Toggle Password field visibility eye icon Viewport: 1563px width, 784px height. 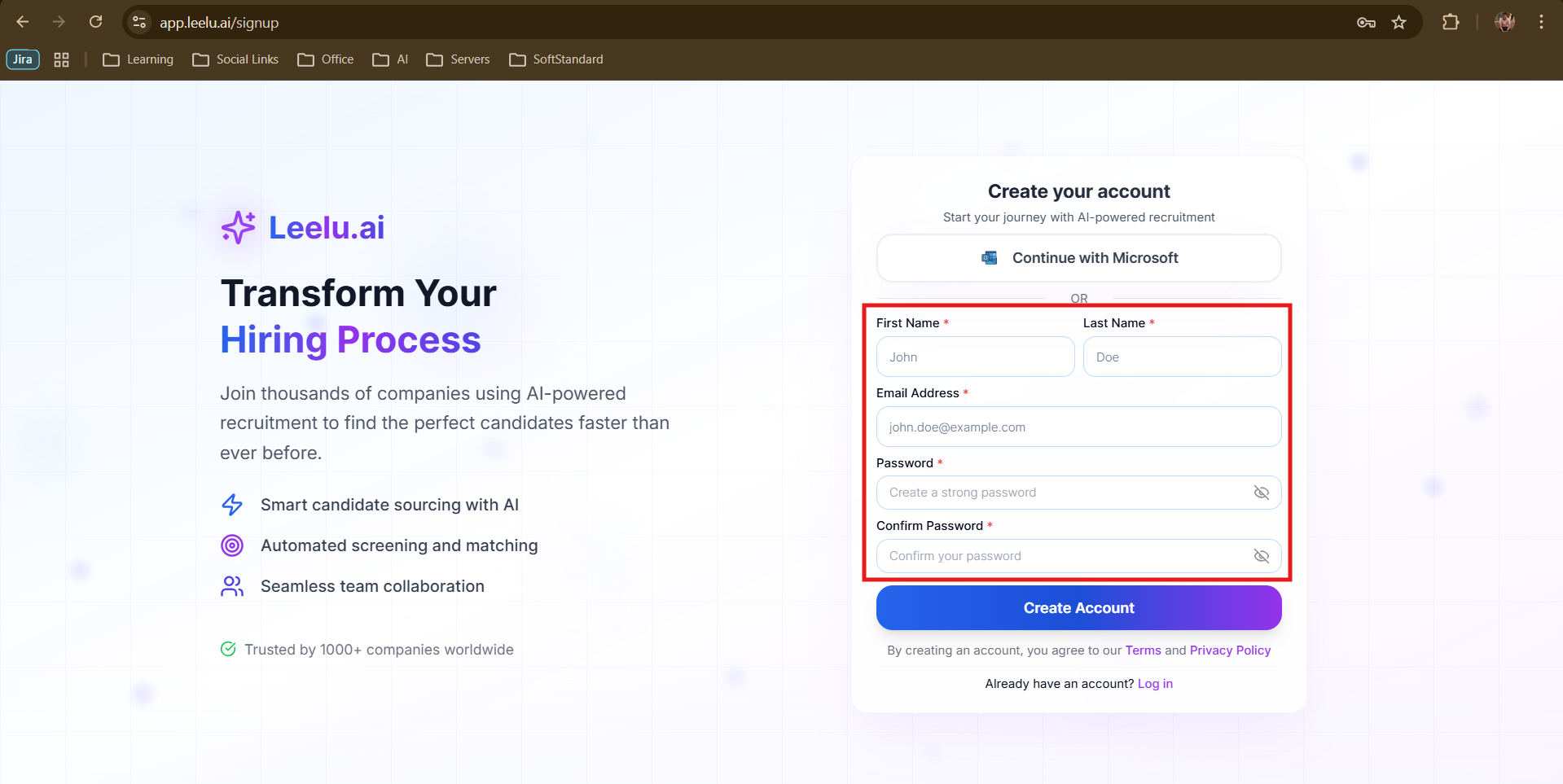point(1261,493)
